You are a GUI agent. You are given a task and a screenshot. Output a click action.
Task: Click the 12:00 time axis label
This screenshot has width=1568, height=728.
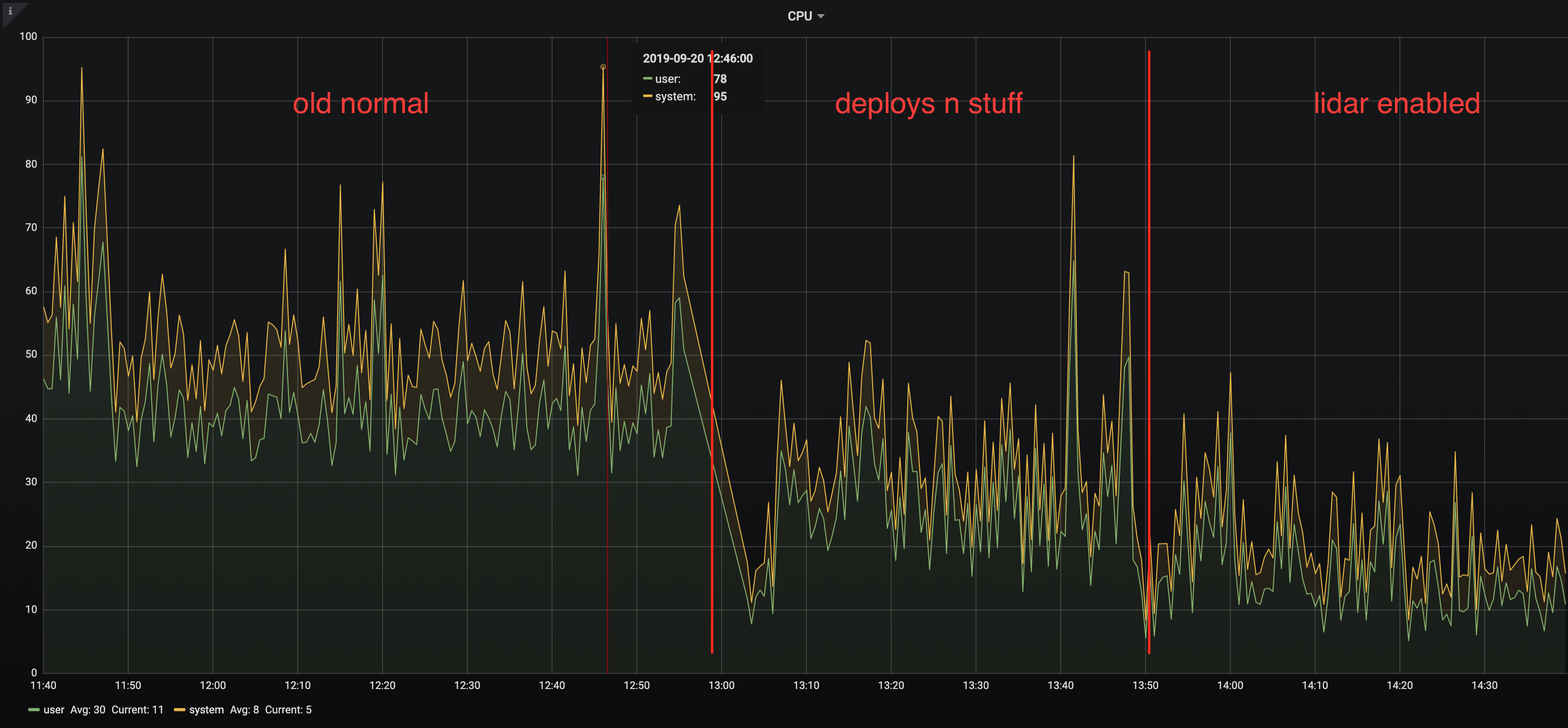[x=212, y=686]
